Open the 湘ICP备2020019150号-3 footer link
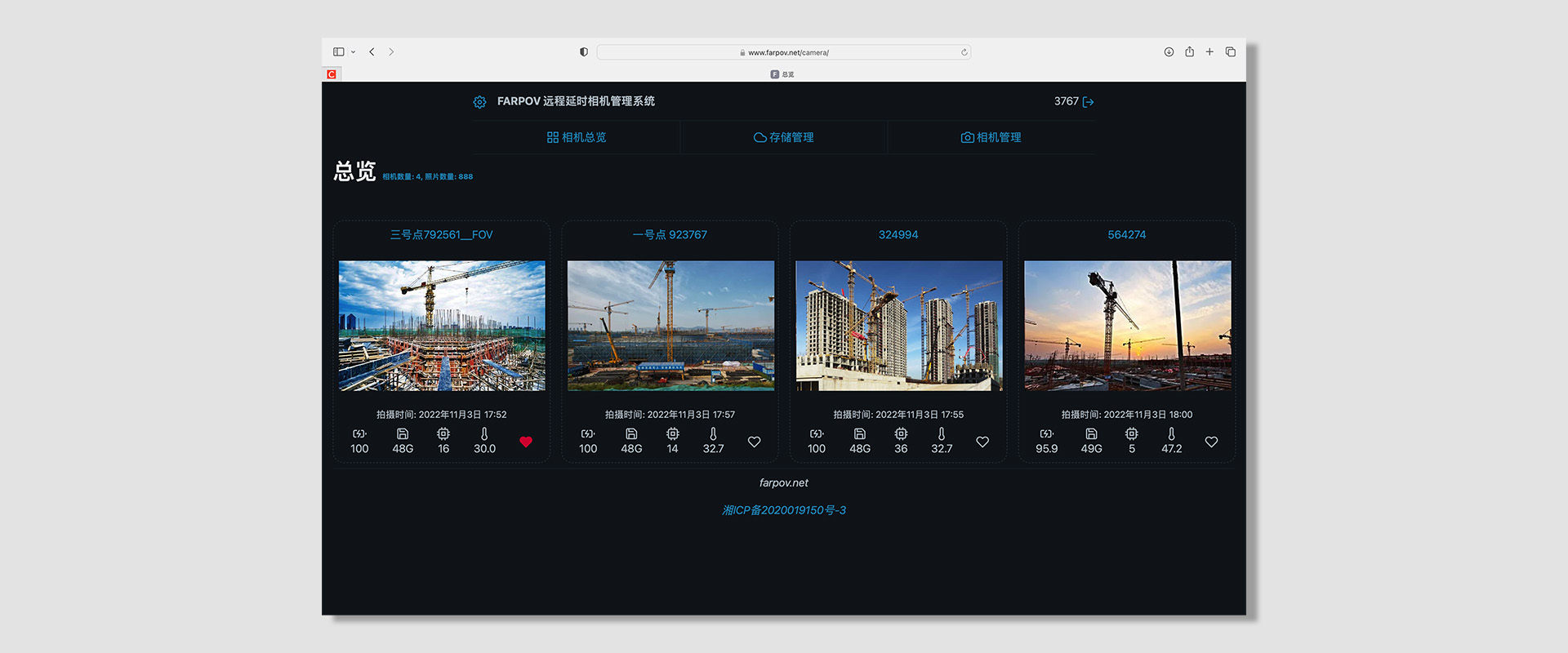 pos(784,510)
